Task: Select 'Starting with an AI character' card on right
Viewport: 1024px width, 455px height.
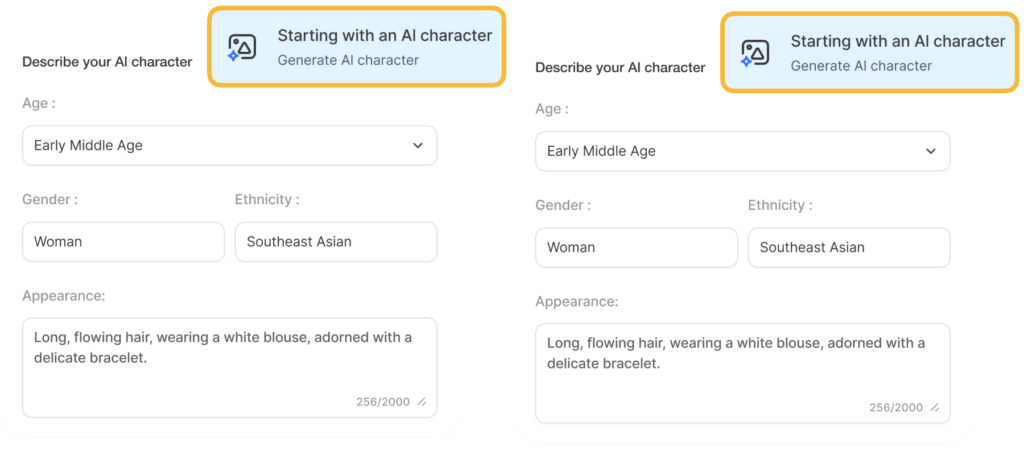Action: [870, 53]
